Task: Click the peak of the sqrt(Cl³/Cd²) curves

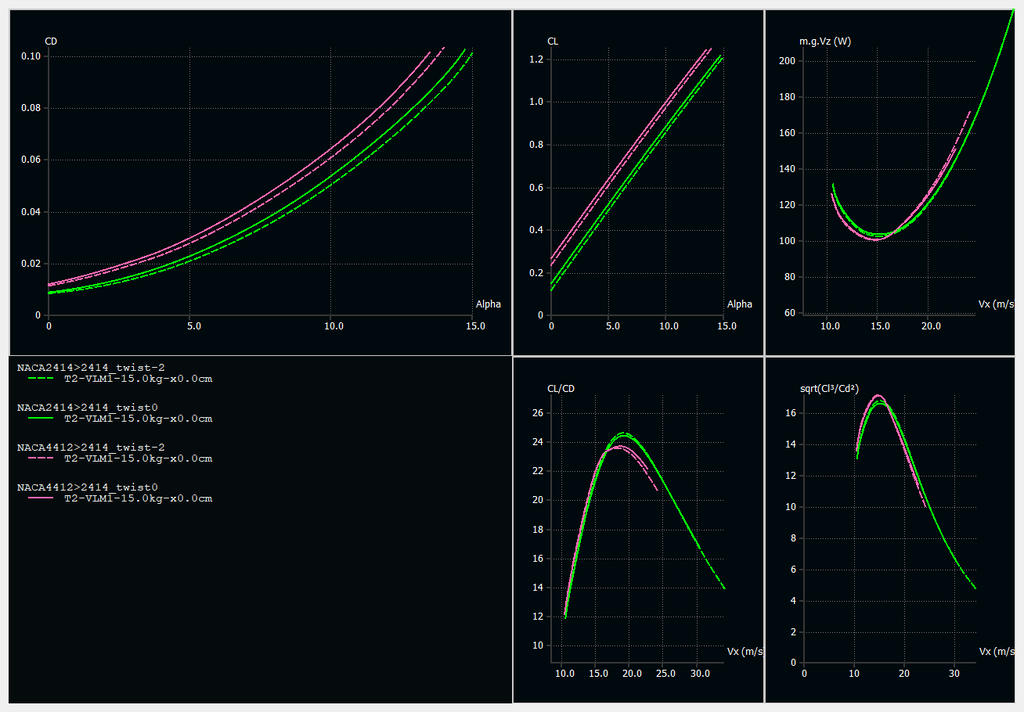Action: coord(878,398)
